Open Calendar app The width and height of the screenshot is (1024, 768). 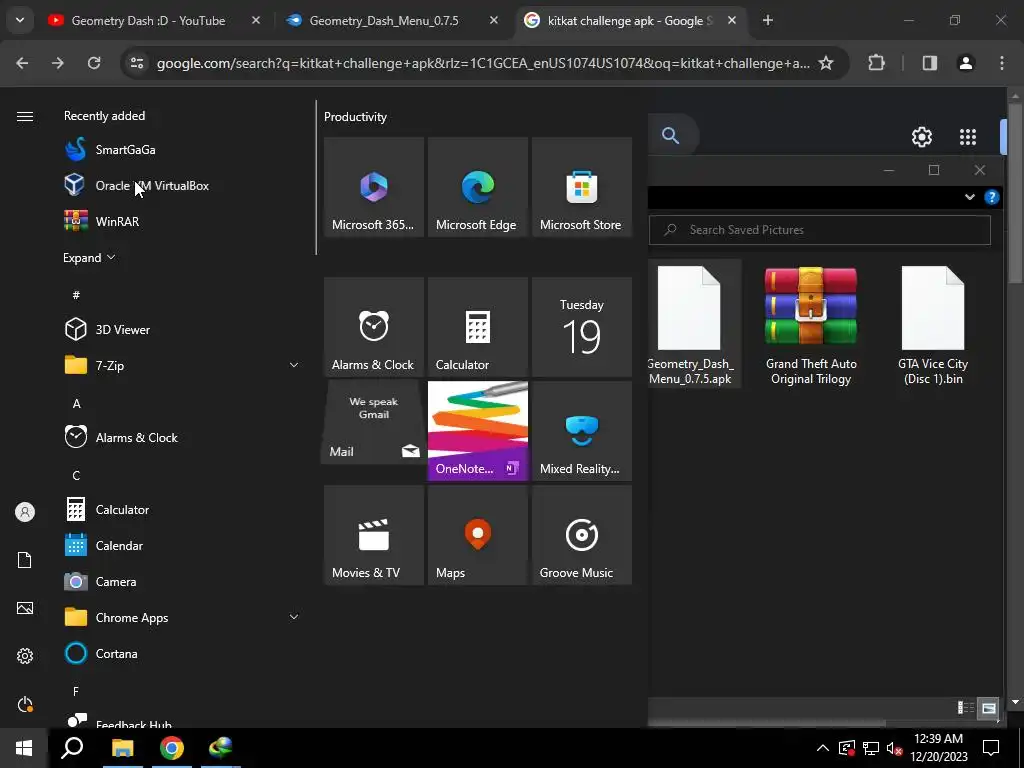(x=182, y=545)
